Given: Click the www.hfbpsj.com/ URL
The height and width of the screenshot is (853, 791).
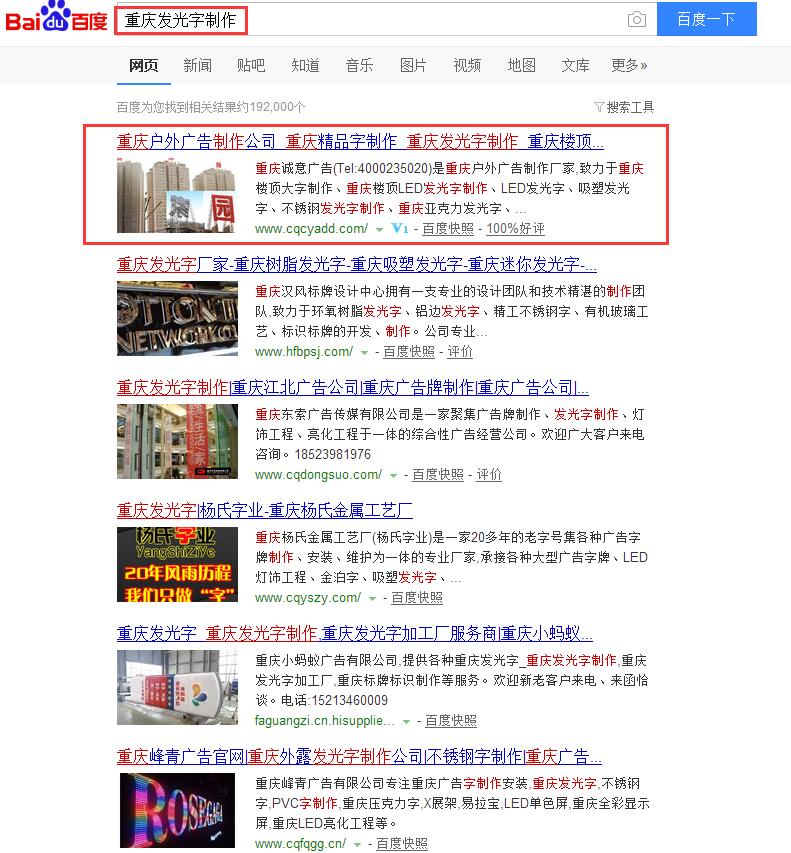Looking at the screenshot, I should (304, 352).
